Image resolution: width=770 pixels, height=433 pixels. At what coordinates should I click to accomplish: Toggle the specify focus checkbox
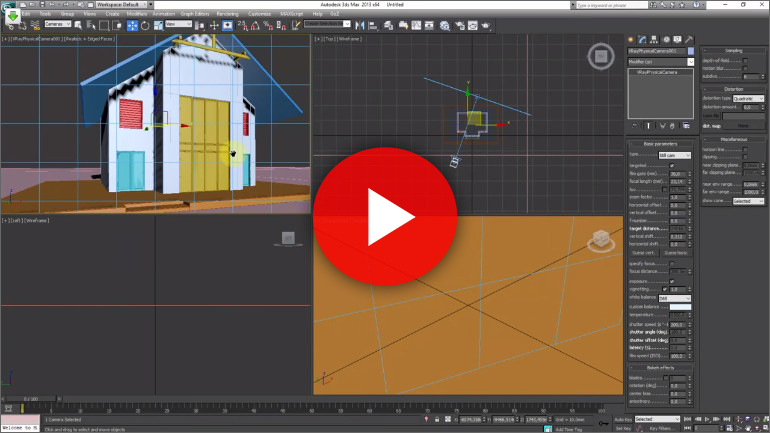[x=672, y=264]
